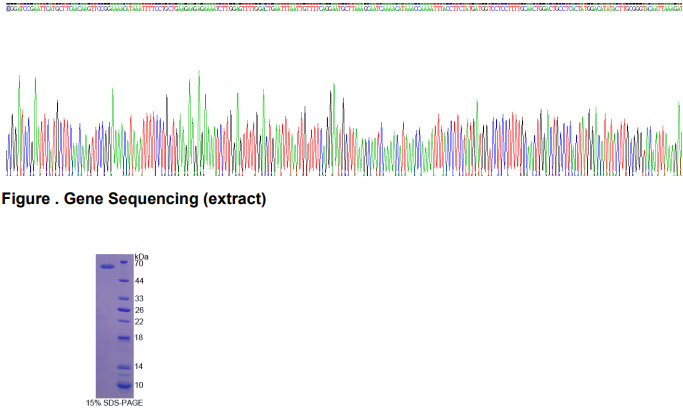
Task: Click the "Figure . Gene Sequencing (extract)" caption
Action: 134,199
